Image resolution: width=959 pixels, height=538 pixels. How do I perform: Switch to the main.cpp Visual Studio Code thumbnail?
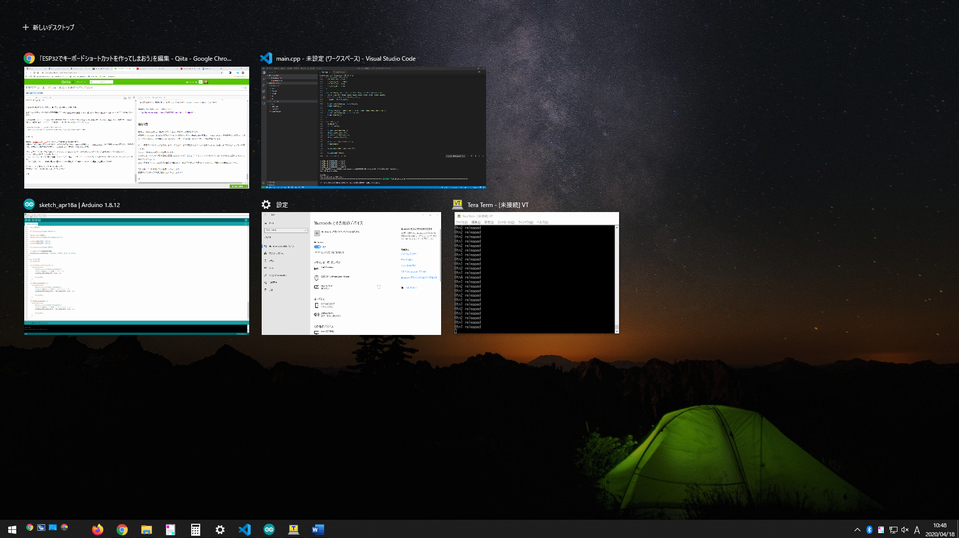pos(374,127)
